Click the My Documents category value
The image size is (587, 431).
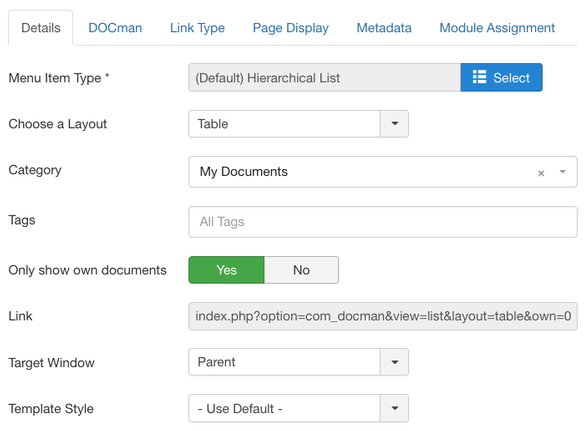pyautogui.click(x=244, y=172)
